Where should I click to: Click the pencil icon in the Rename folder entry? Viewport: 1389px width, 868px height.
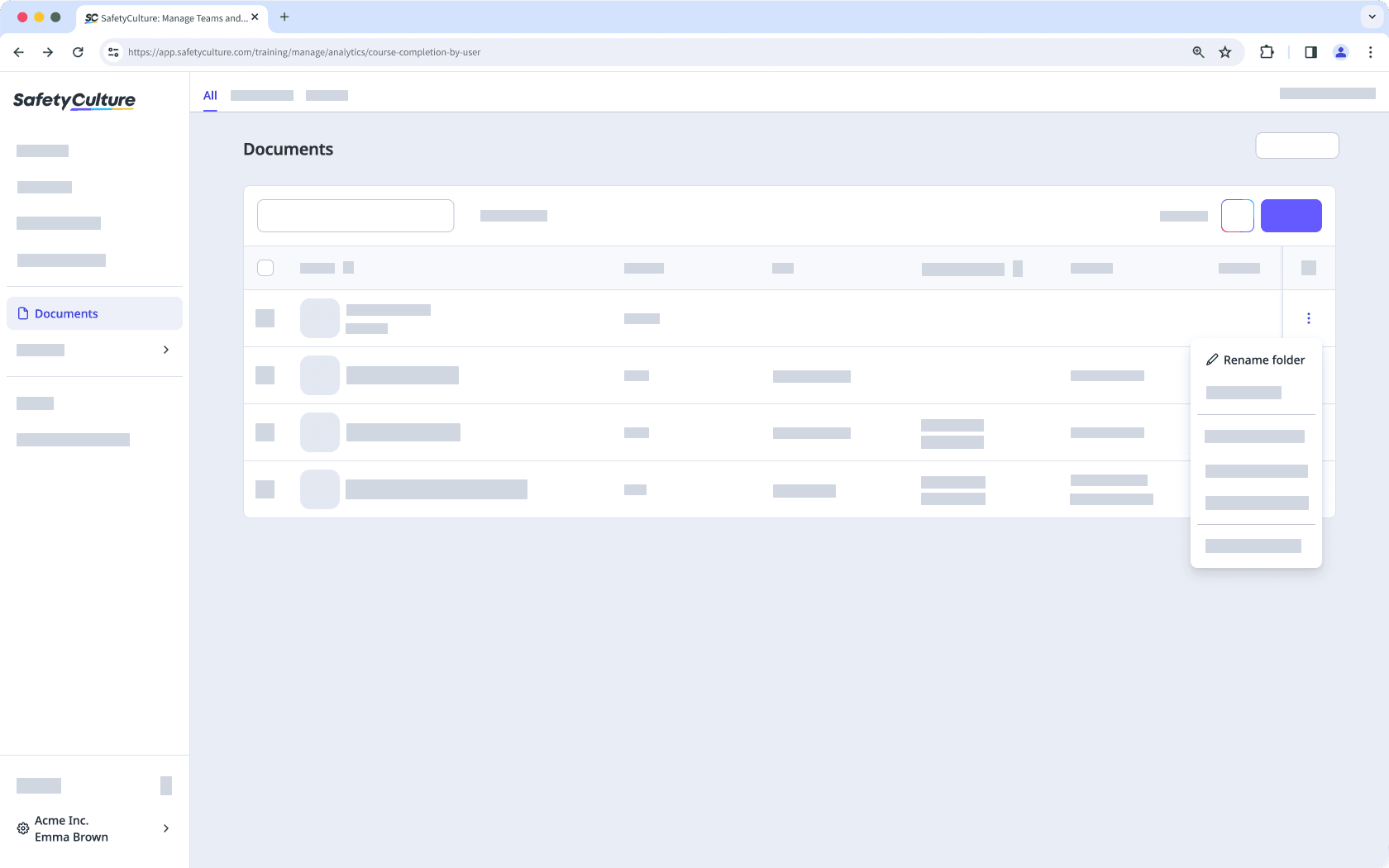click(x=1212, y=359)
